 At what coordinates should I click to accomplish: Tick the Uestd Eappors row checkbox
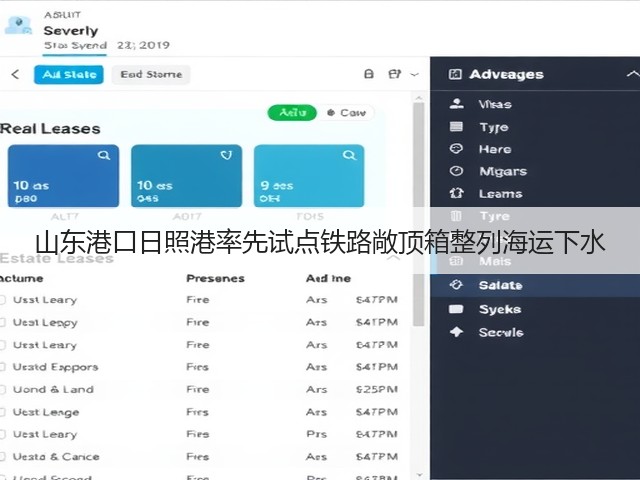coord(2,367)
